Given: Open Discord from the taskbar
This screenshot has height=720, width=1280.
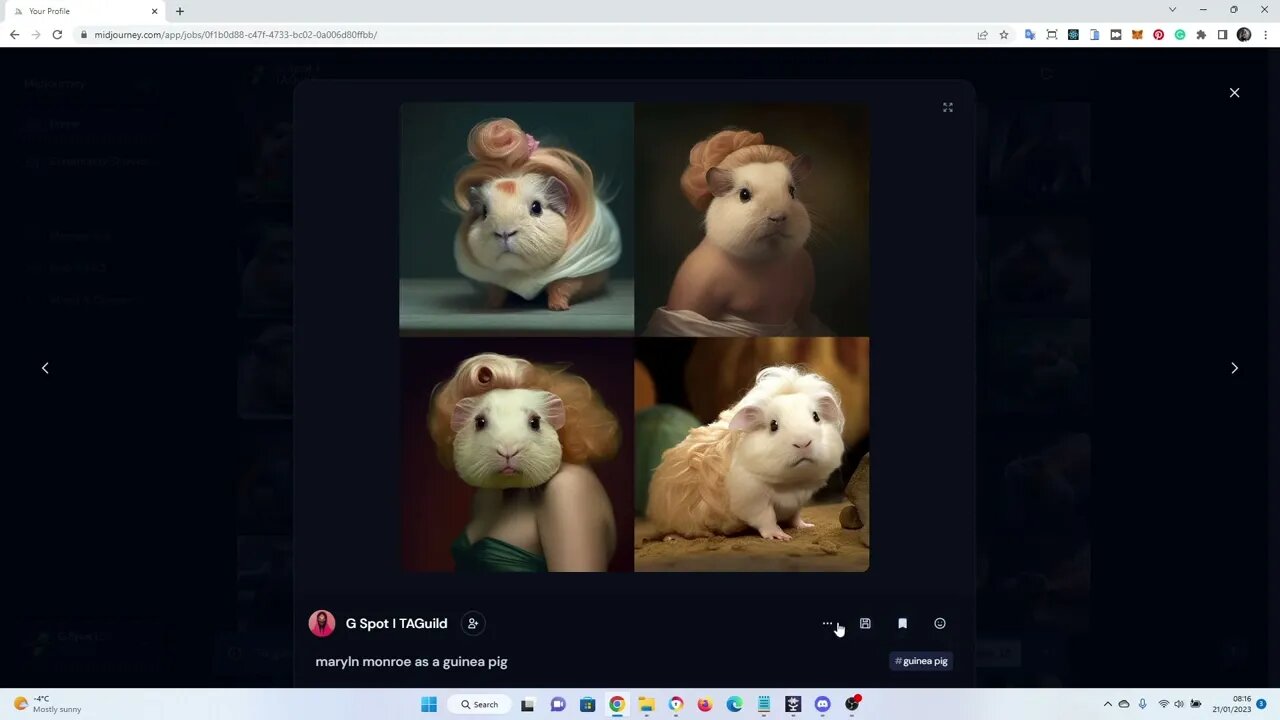Looking at the screenshot, I should click(x=822, y=704).
